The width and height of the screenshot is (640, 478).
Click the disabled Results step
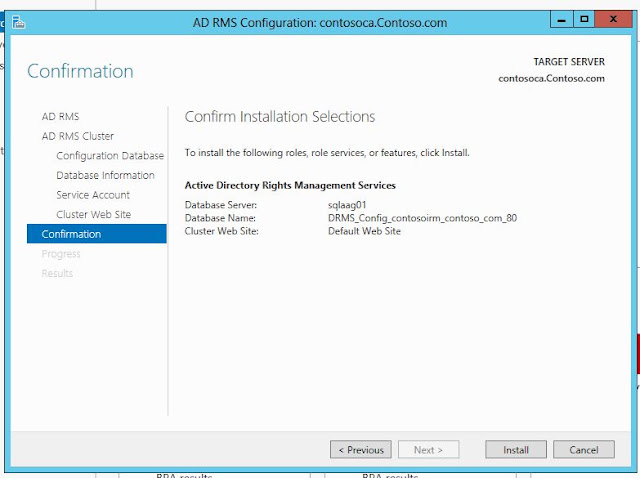tap(57, 273)
